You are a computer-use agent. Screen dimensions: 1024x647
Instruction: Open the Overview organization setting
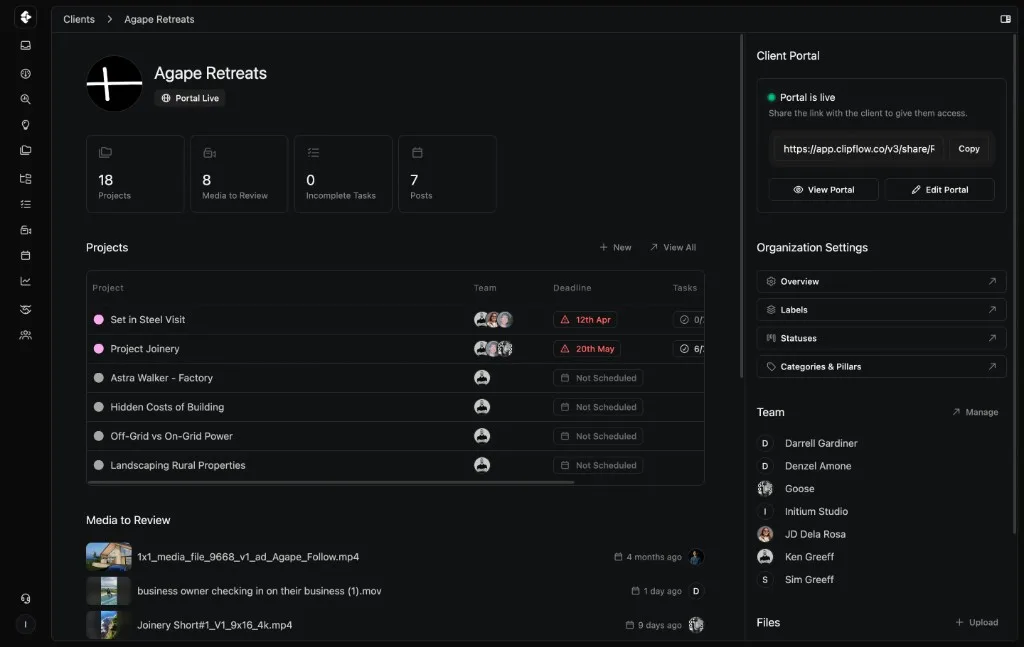[881, 281]
